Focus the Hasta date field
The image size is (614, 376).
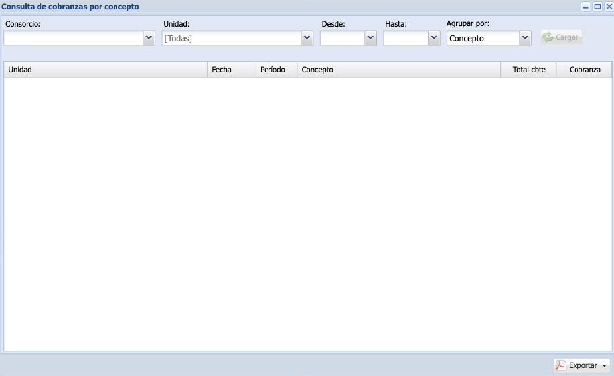pos(406,38)
